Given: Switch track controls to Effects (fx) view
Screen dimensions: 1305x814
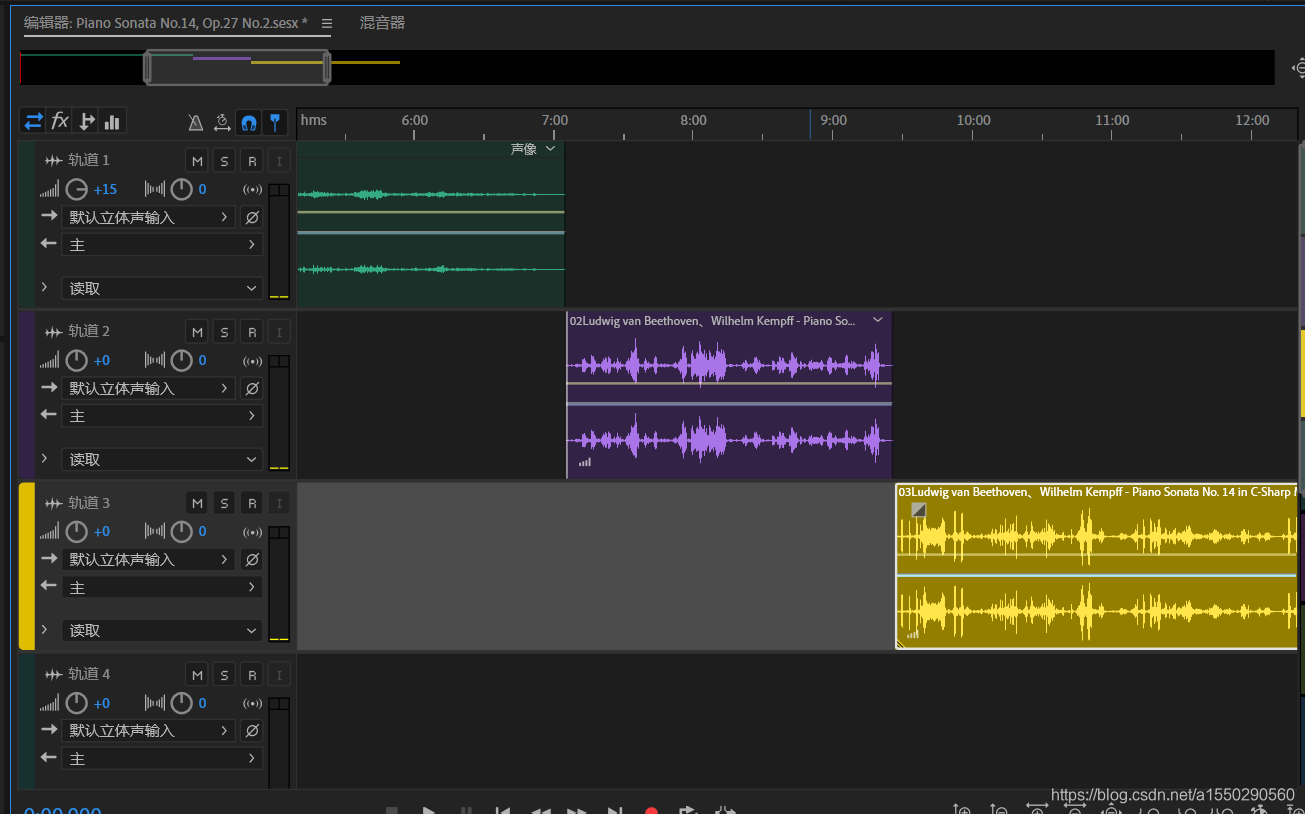Looking at the screenshot, I should [x=60, y=121].
